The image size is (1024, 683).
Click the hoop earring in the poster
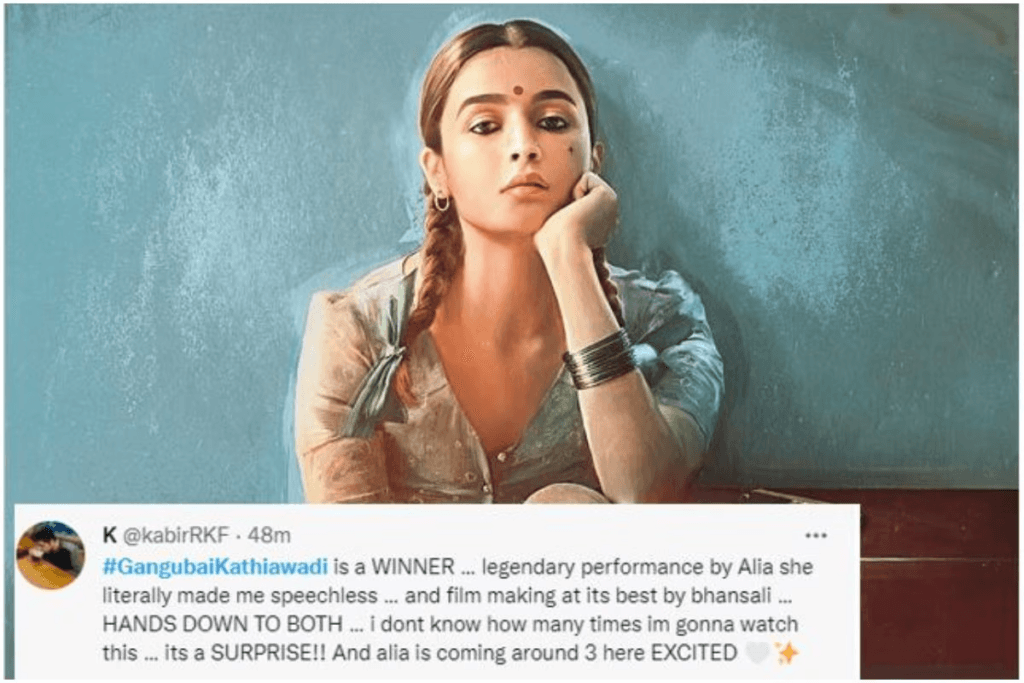coord(442,202)
